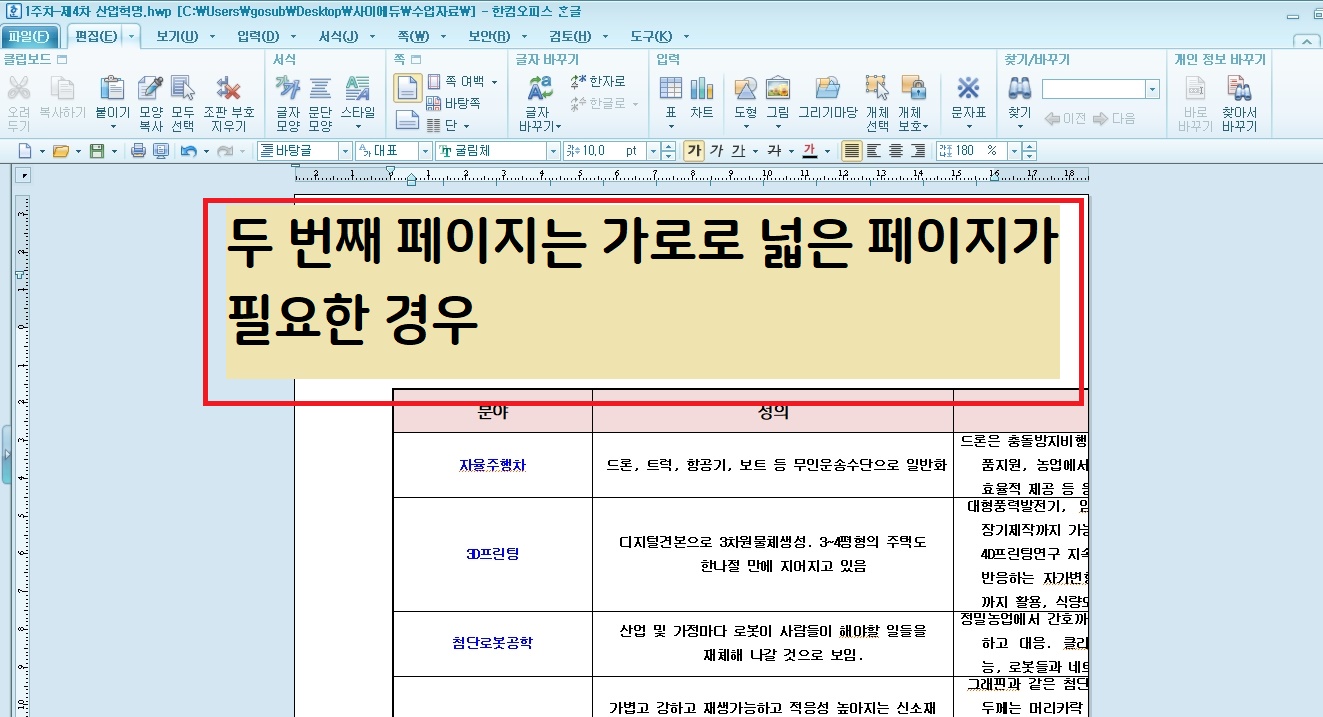
Task: Click 조판 부호 지우기 icon
Action: pyautogui.click(x=228, y=89)
